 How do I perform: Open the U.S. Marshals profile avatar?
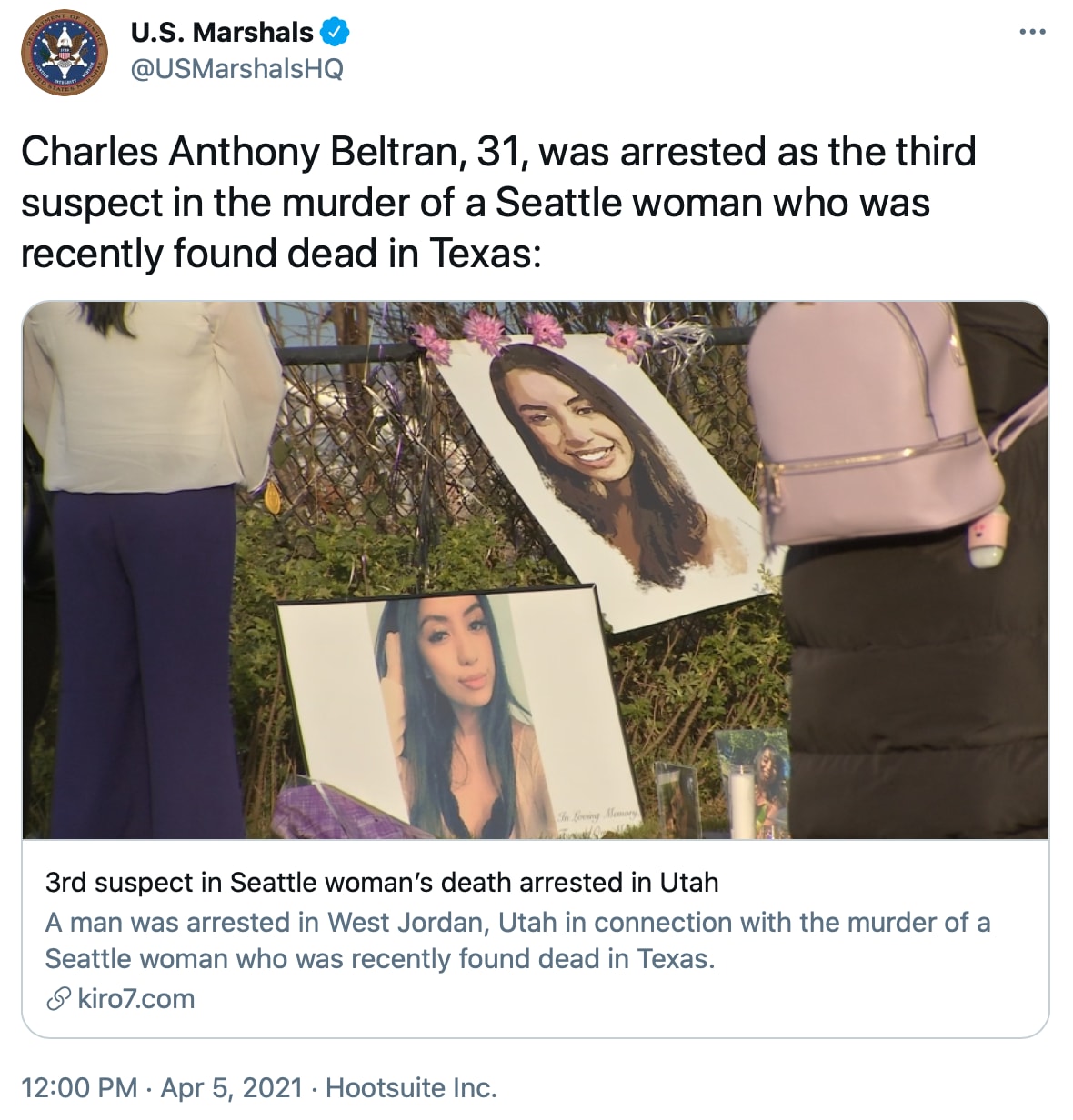tap(64, 51)
